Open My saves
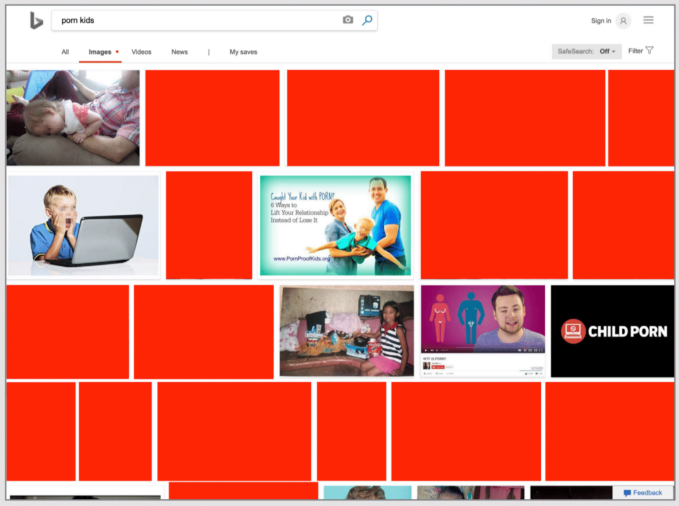The width and height of the screenshot is (679, 506). 243,52
